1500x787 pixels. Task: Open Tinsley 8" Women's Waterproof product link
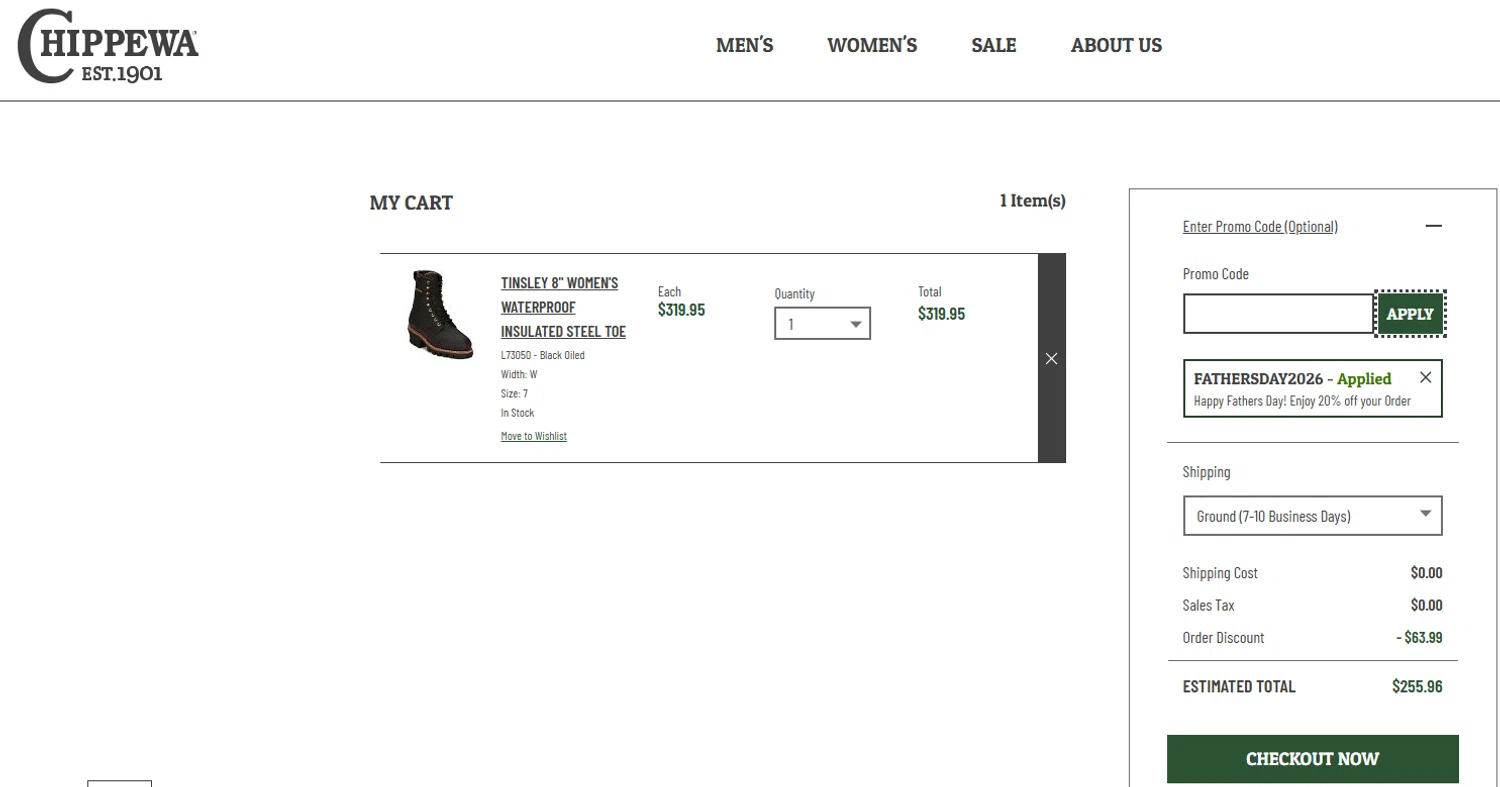563,307
